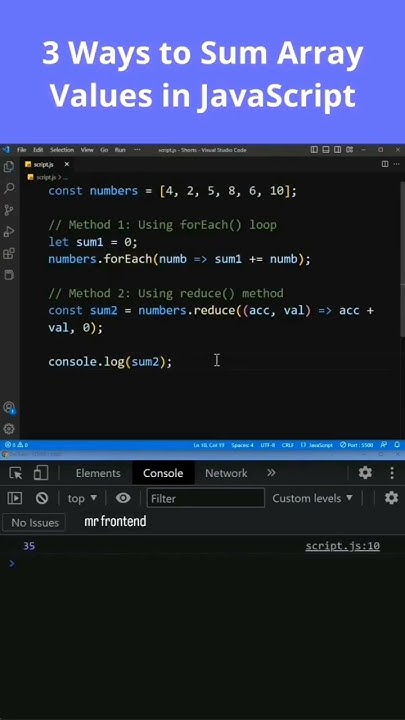Open the View menu
Image resolution: width=405 pixels, height=720 pixels.
tap(87, 150)
